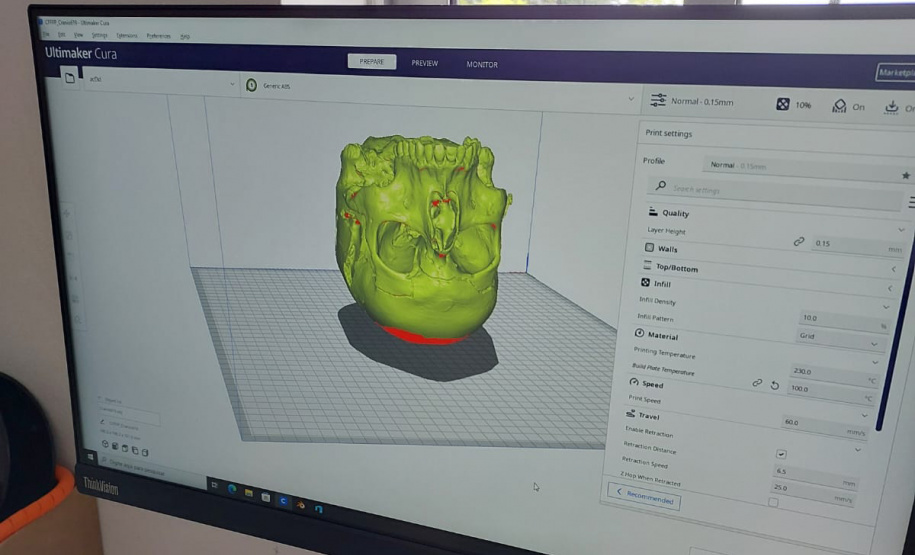Click the Material category icon
The width and height of the screenshot is (915, 555).
pyautogui.click(x=639, y=333)
